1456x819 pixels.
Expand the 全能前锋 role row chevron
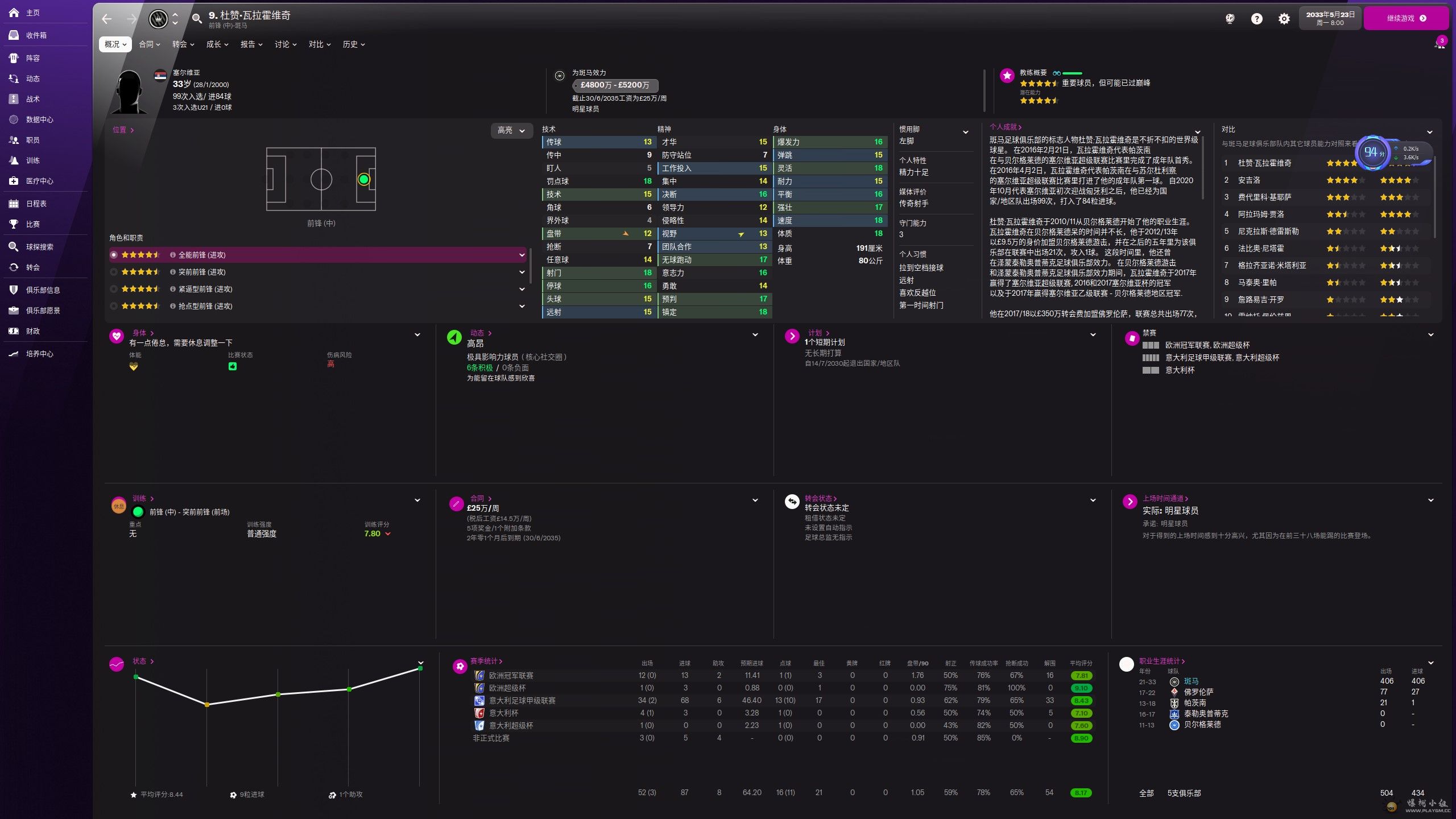[522, 255]
